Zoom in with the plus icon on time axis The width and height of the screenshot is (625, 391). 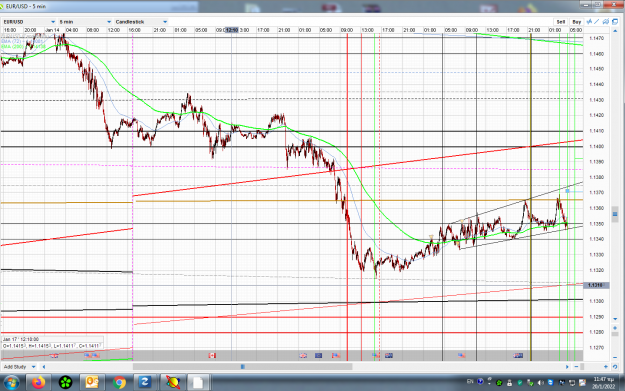tap(606, 367)
